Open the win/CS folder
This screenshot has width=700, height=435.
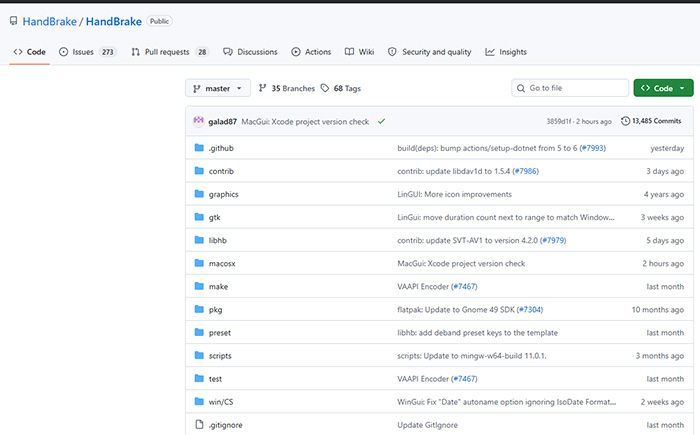pos(221,402)
